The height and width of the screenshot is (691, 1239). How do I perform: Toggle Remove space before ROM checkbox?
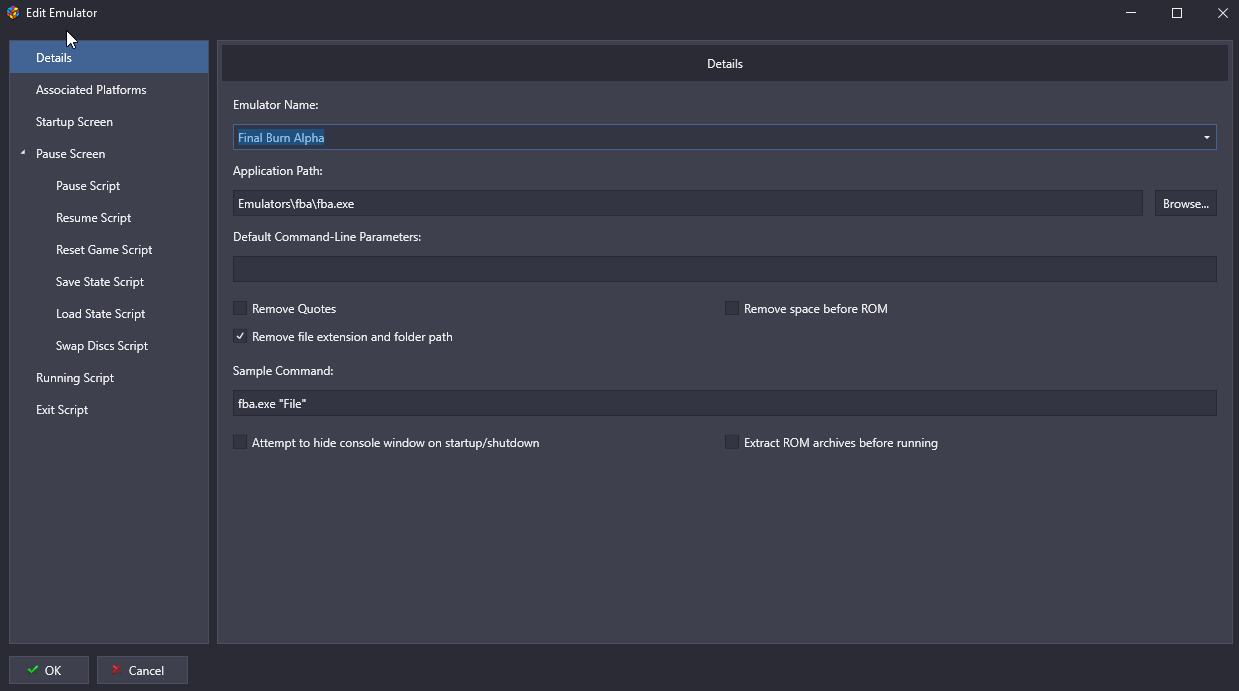coord(732,309)
